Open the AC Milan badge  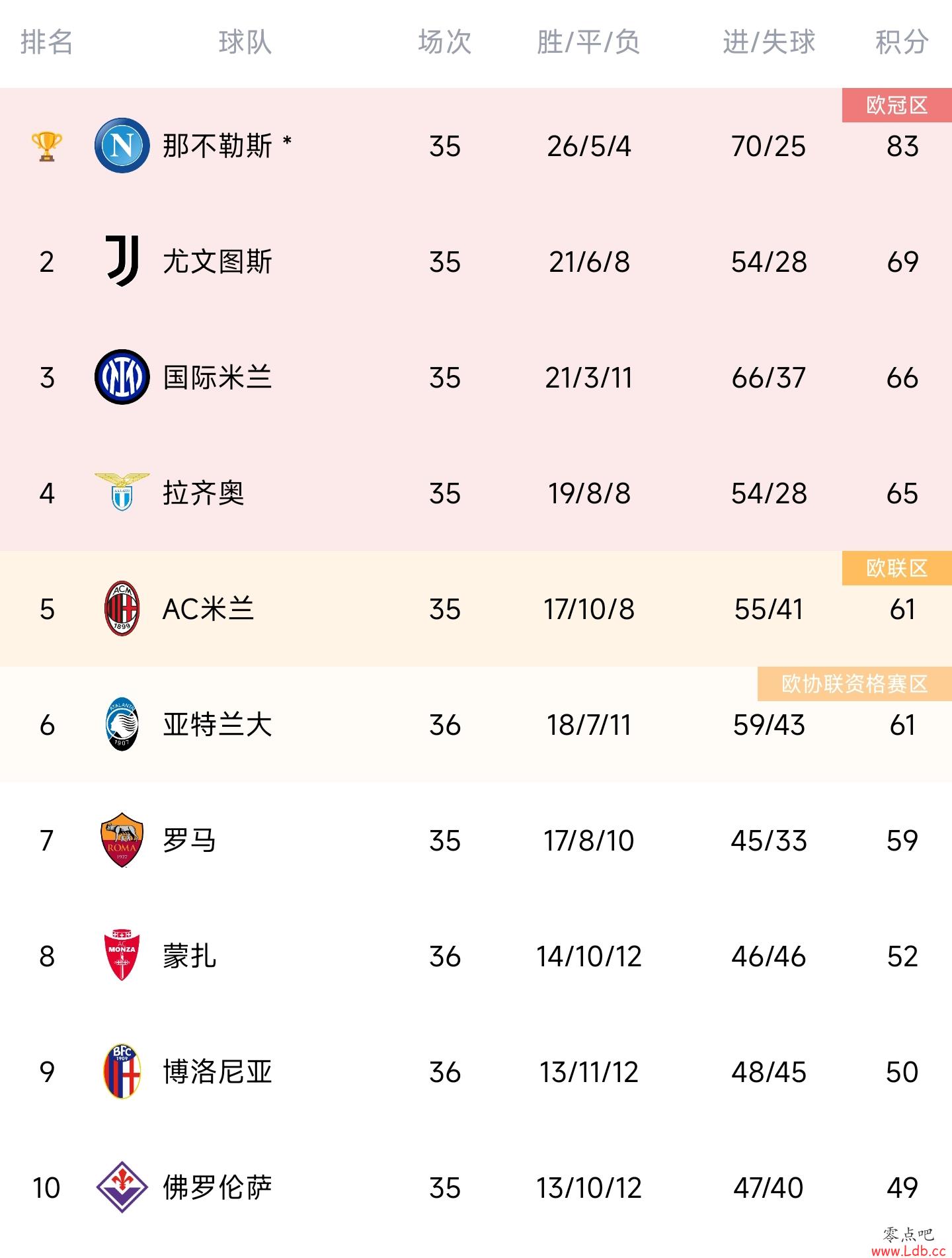[122, 608]
